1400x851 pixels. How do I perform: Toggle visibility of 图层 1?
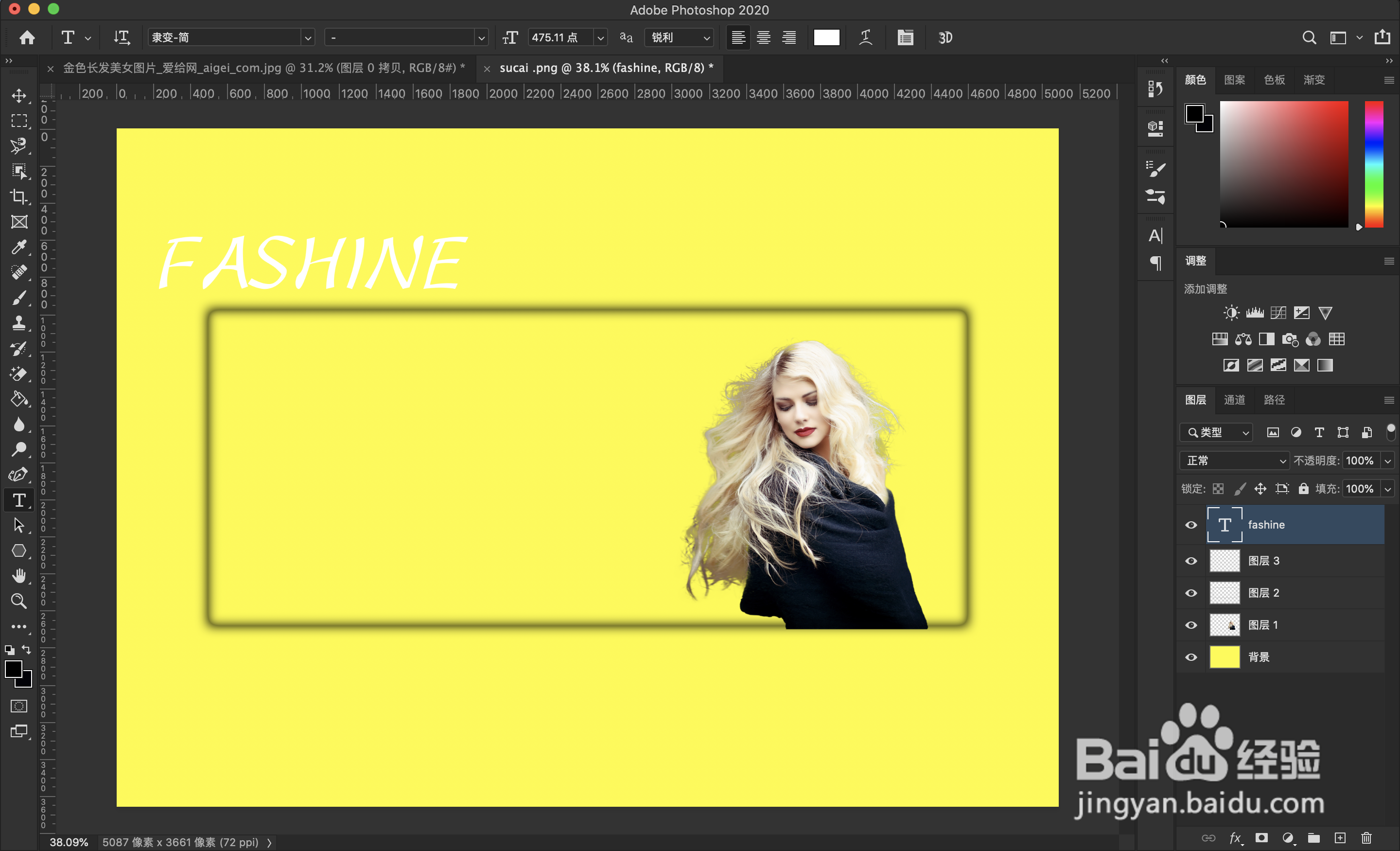(1191, 625)
